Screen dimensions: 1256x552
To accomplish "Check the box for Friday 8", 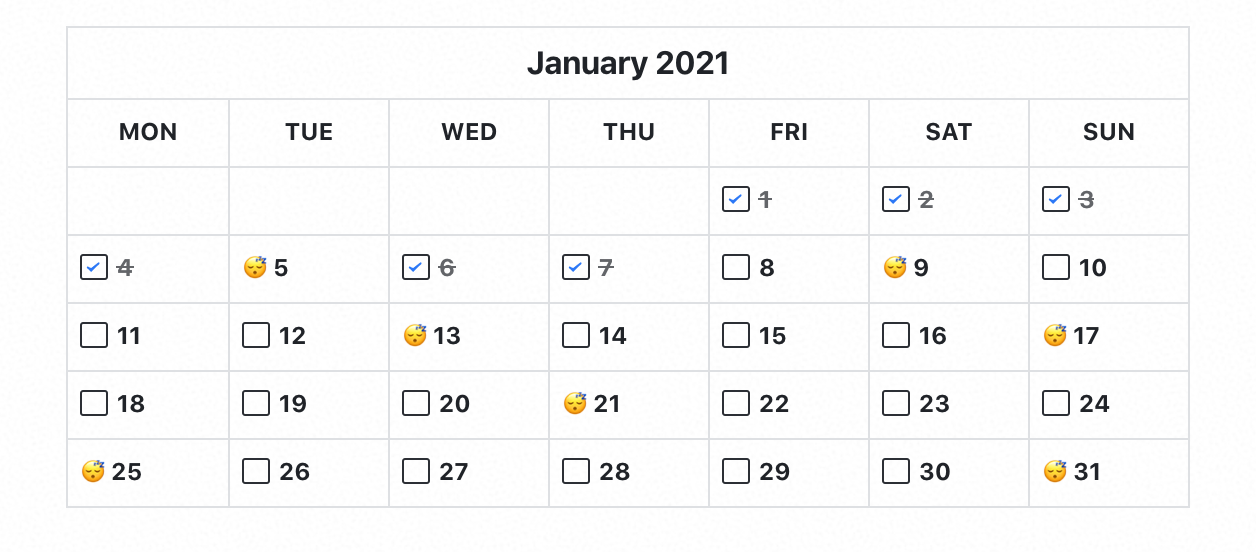I will [x=736, y=267].
